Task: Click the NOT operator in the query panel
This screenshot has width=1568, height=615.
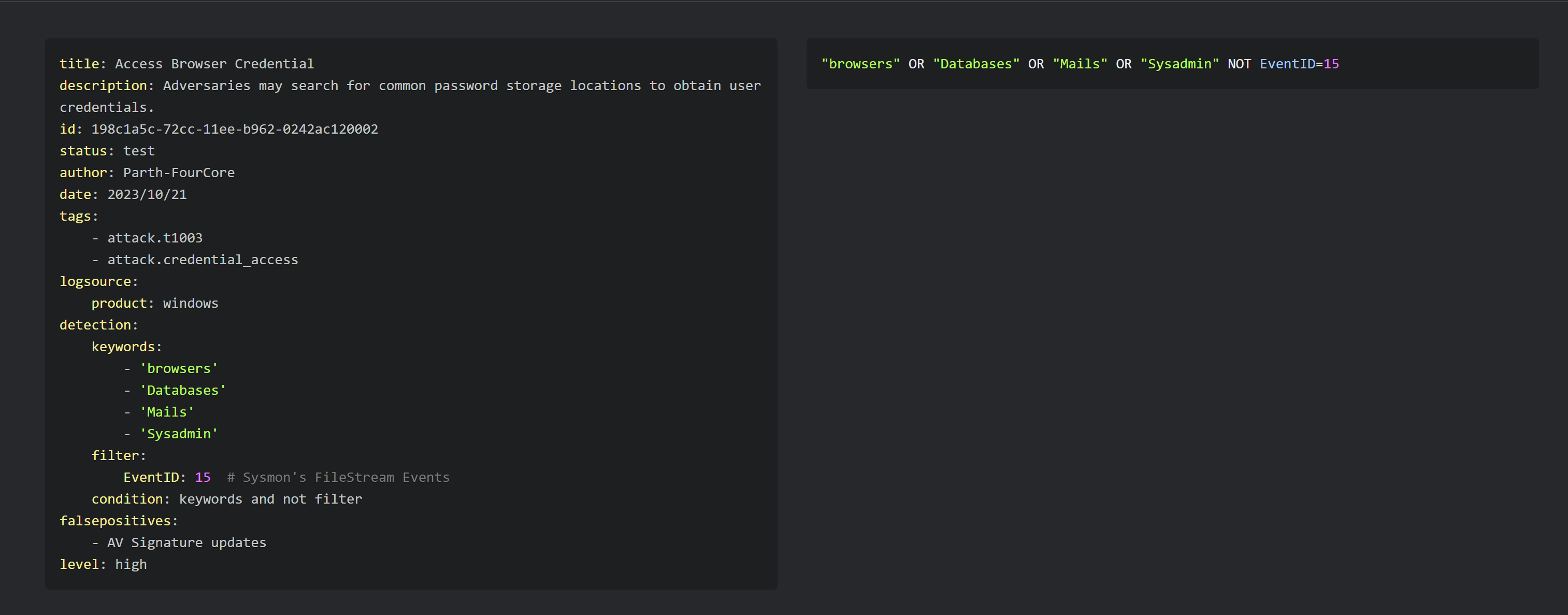Action: click(x=1239, y=63)
